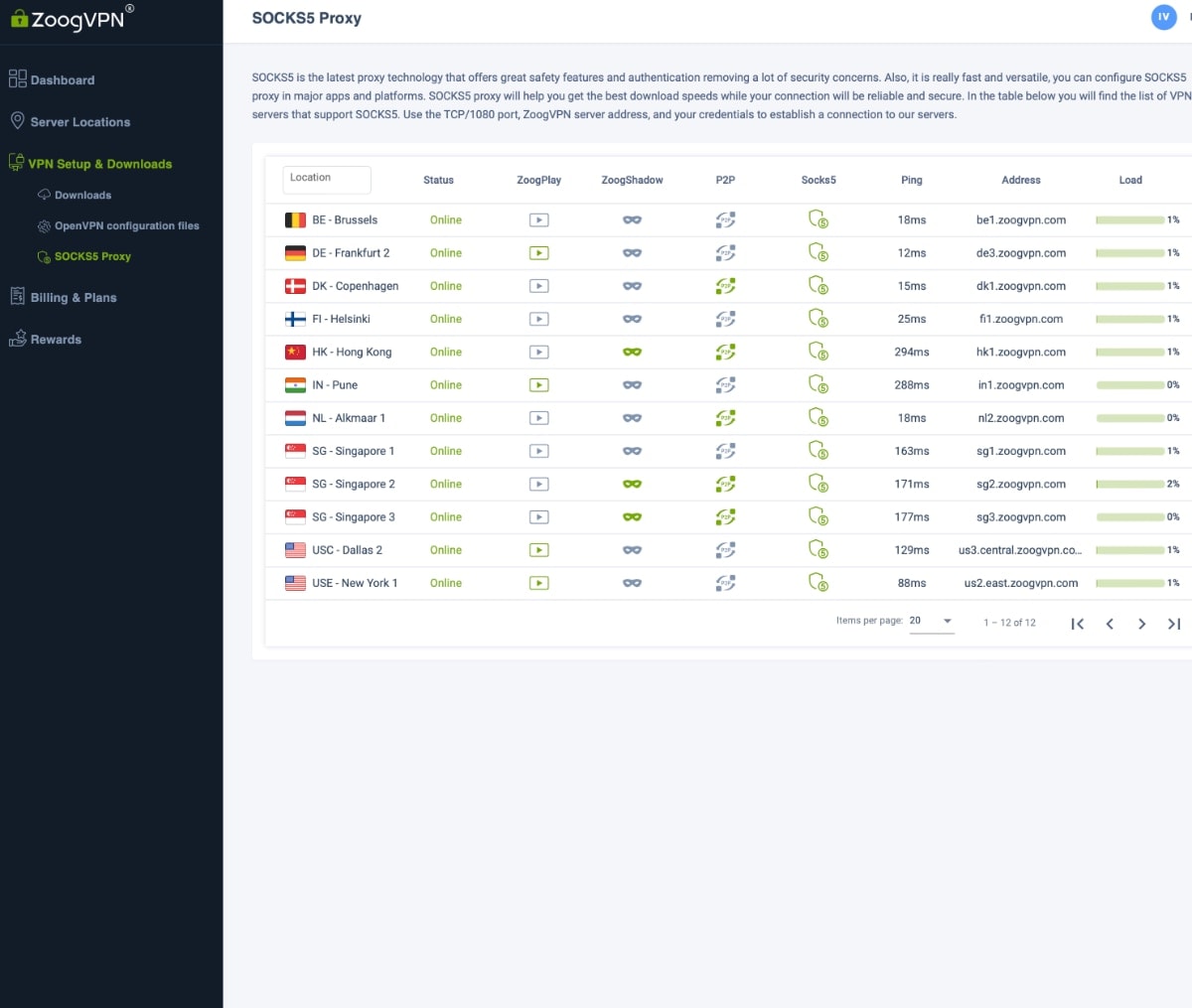The height and width of the screenshot is (1008, 1192).
Task: Click the P2P icon for BE - Brussels
Action: 725,220
